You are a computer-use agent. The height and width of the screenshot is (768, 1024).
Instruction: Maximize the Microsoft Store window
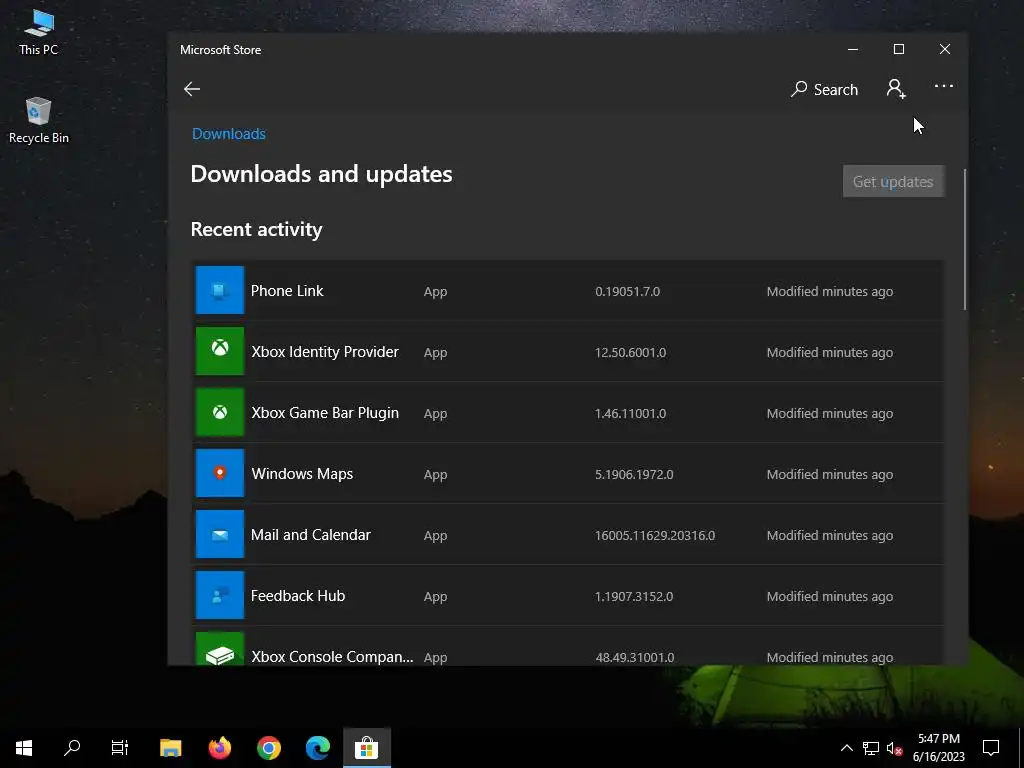click(899, 50)
